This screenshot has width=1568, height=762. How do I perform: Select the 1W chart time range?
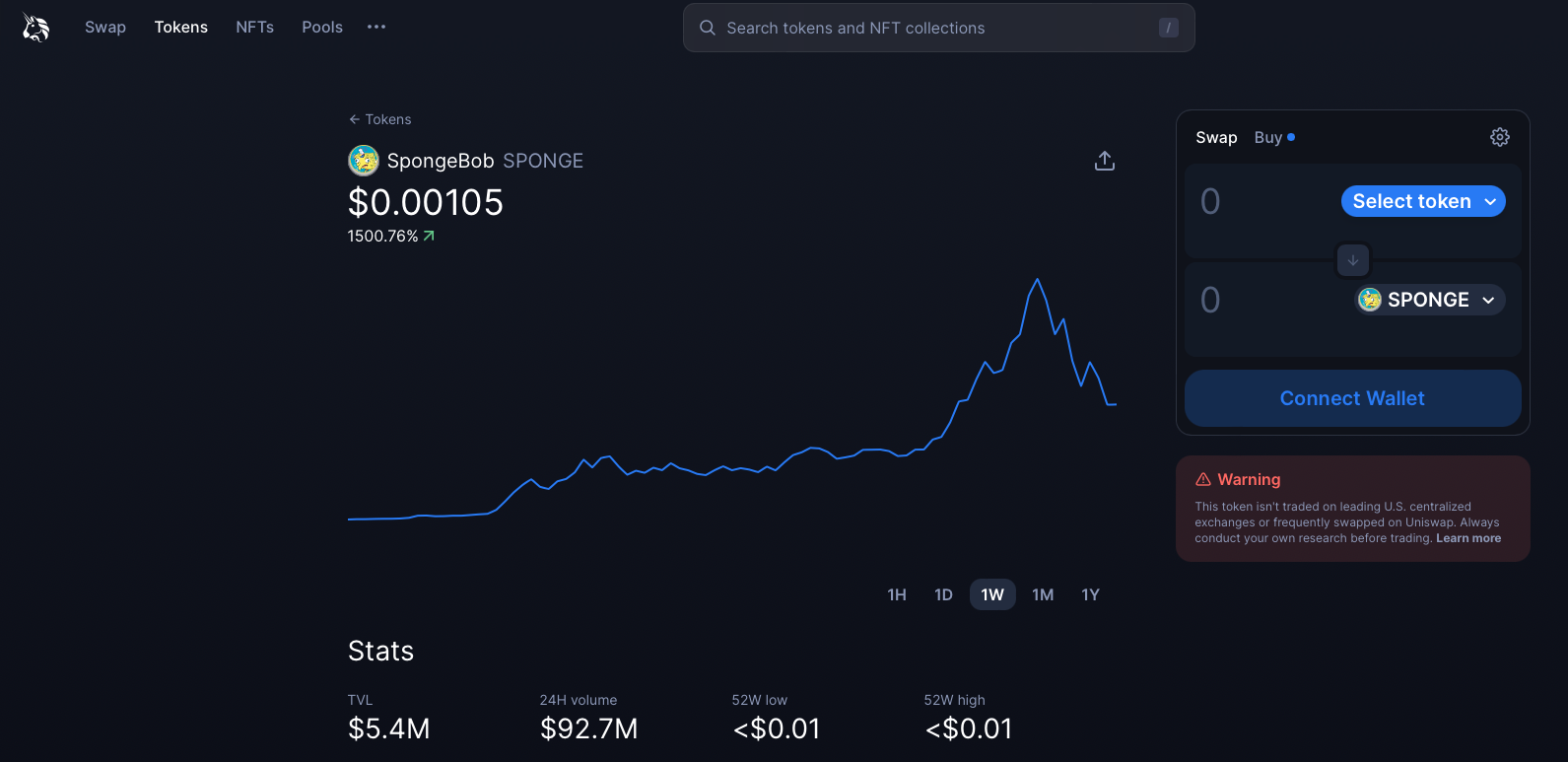(992, 594)
